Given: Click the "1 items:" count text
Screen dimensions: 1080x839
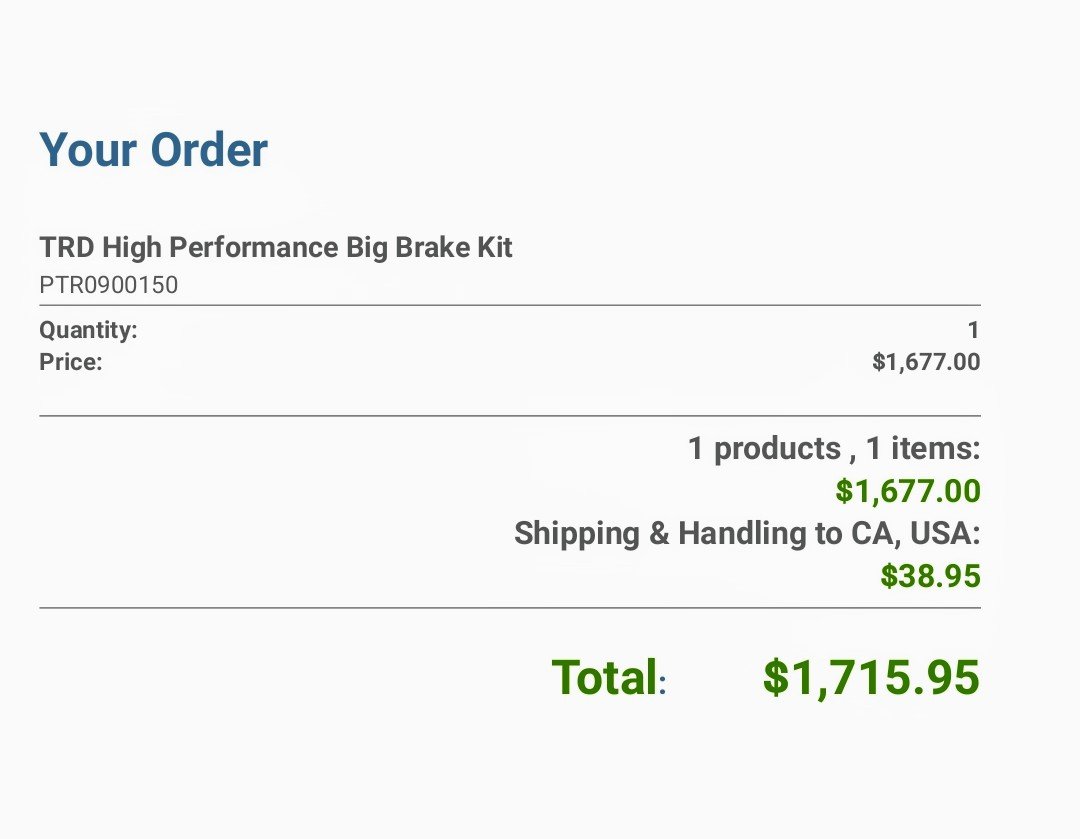Looking at the screenshot, I should (x=923, y=448).
